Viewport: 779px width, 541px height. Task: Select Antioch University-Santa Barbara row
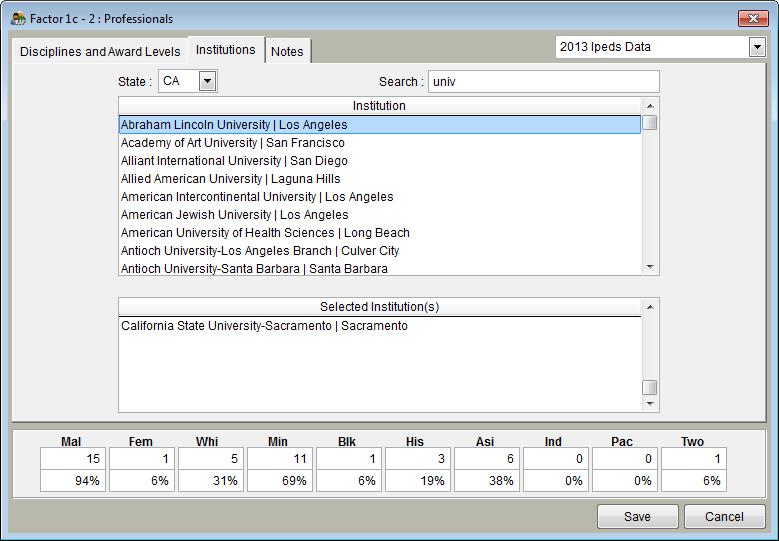point(380,268)
